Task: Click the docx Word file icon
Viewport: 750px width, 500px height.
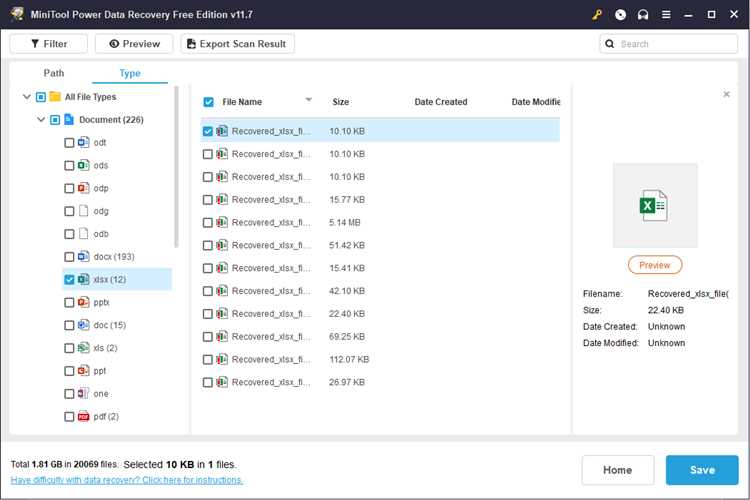Action: tap(84, 256)
